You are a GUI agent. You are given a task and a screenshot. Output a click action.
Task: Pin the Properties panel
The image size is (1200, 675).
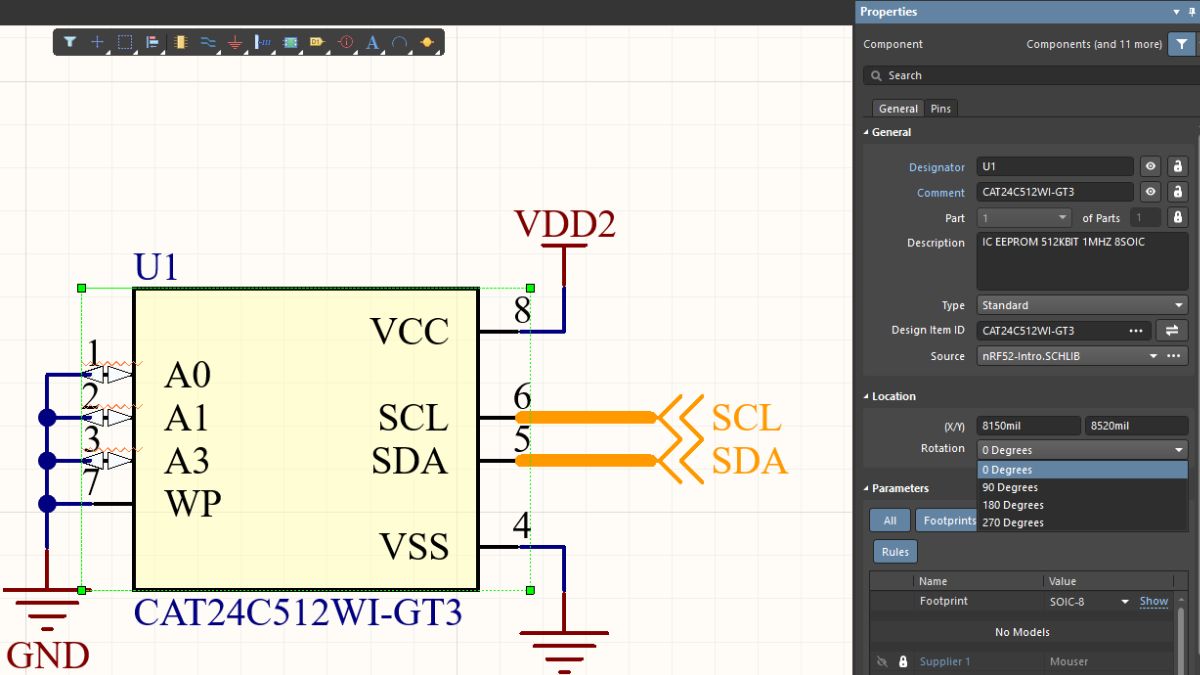point(1192,12)
